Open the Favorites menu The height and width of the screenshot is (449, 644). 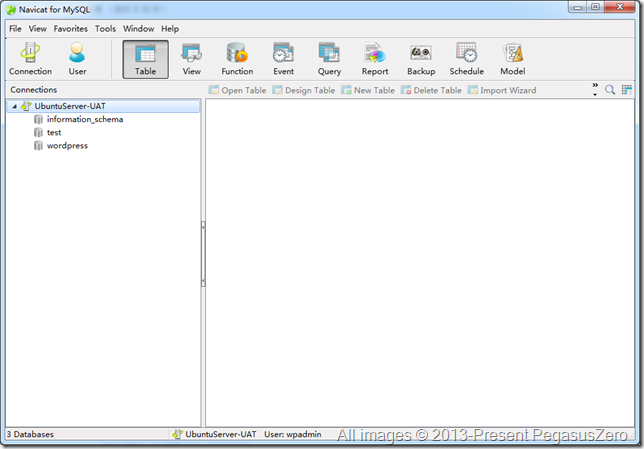coord(71,29)
